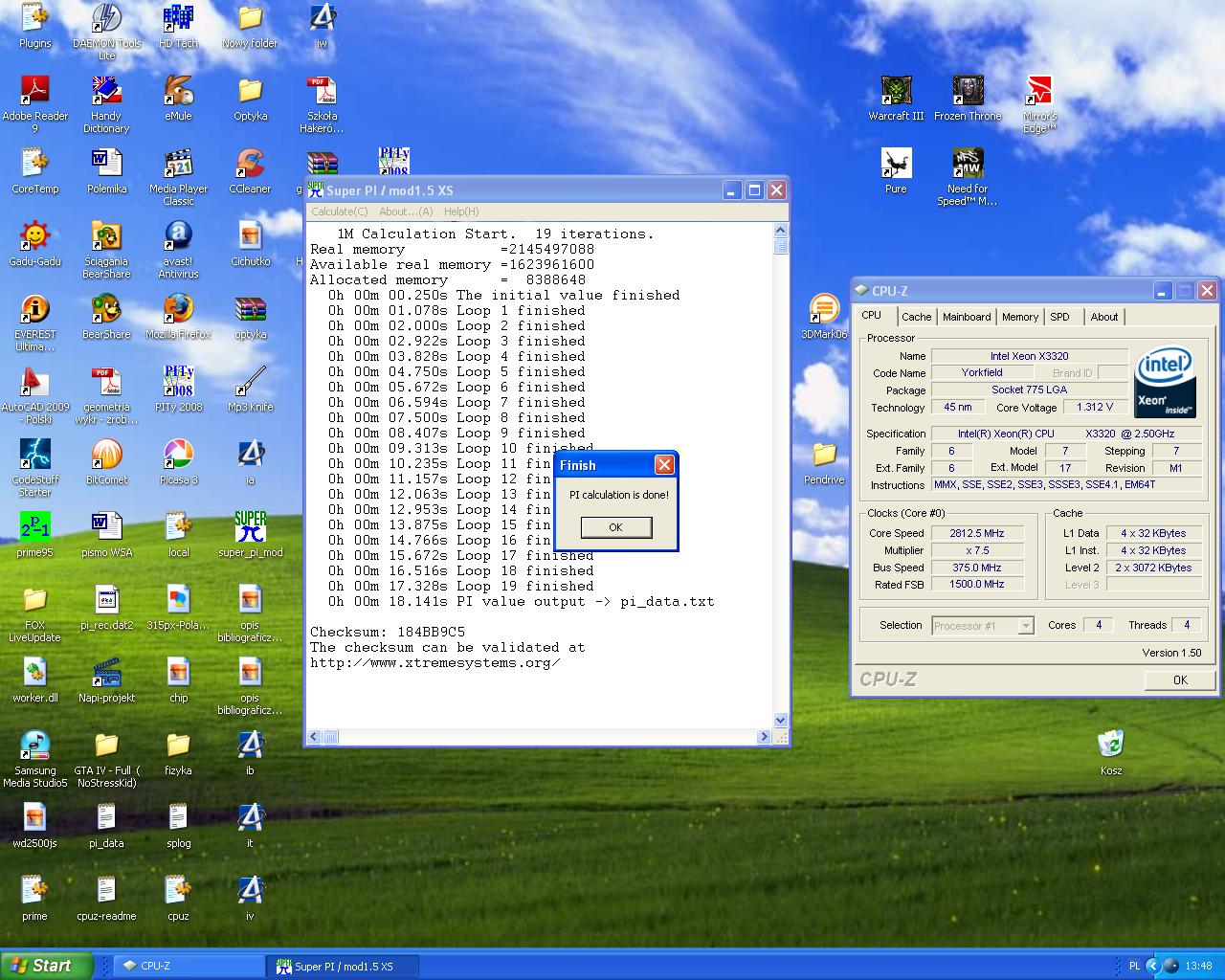Viewport: 1225px width, 980px height.
Task: Open the Processor #1 selection dropdown
Action: click(x=1026, y=626)
